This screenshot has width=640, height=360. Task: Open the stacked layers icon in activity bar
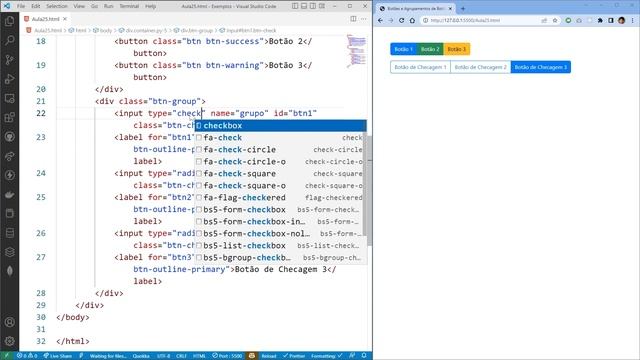tap(9, 252)
